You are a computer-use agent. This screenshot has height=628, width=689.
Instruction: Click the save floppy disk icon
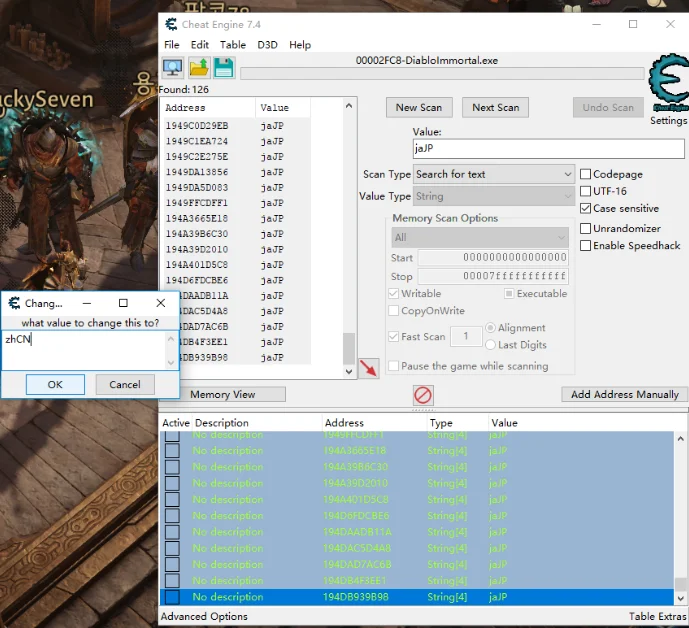(x=223, y=68)
